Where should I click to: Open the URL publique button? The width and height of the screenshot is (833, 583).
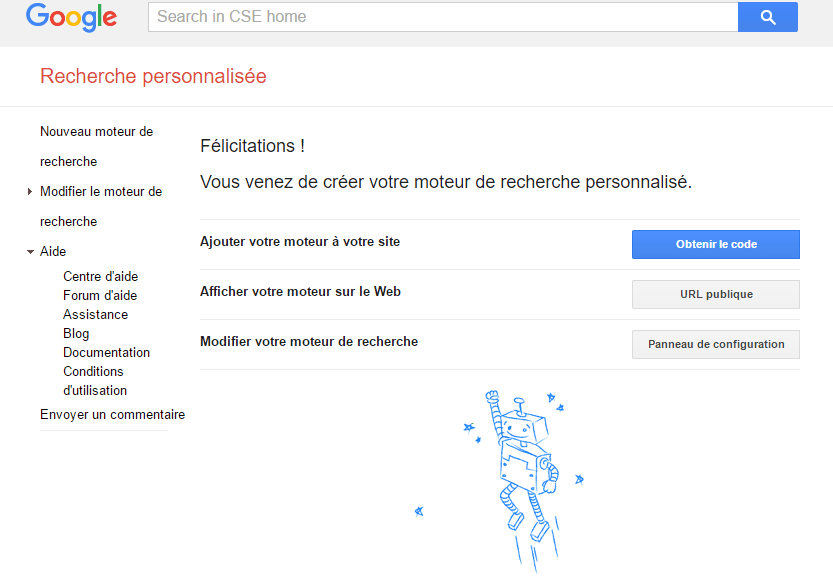(716, 294)
